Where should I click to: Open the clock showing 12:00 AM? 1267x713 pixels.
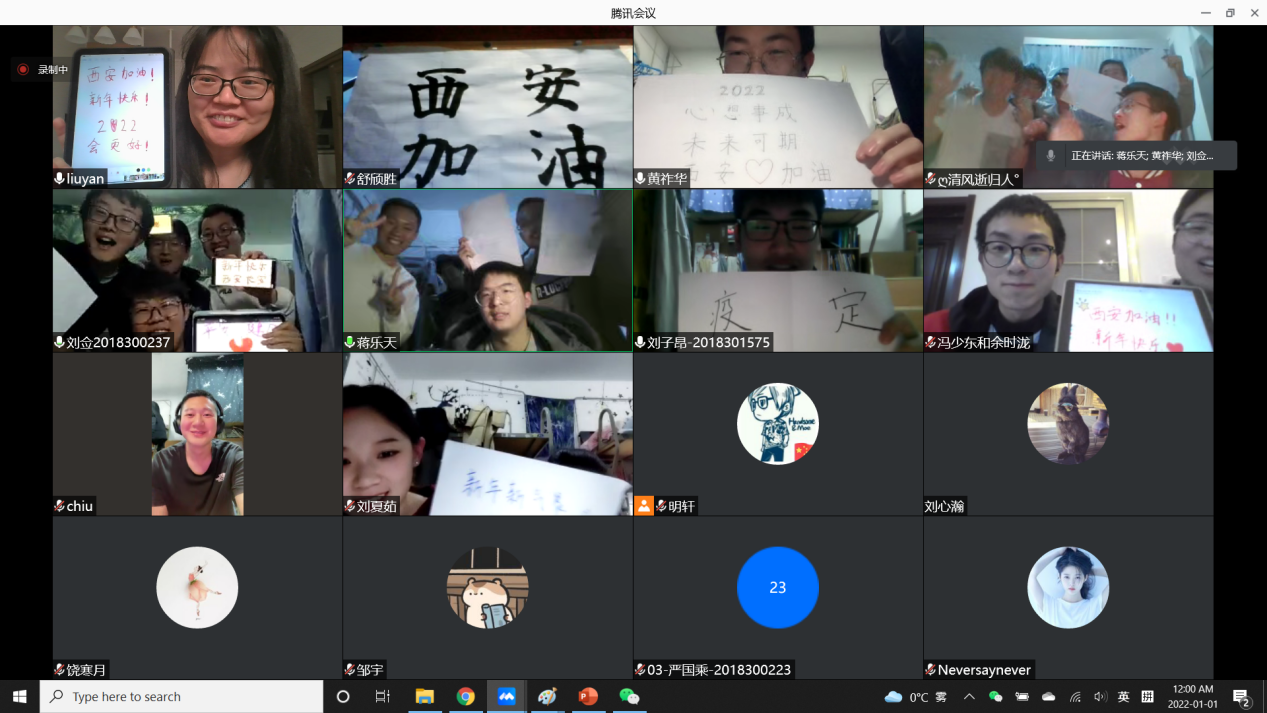(x=1192, y=697)
